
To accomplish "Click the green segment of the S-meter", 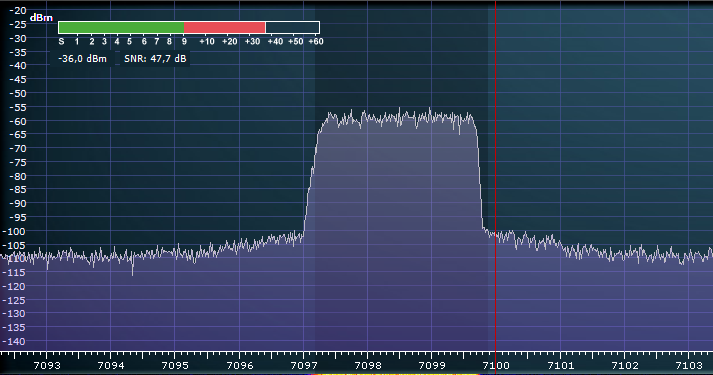I will 121,27.
